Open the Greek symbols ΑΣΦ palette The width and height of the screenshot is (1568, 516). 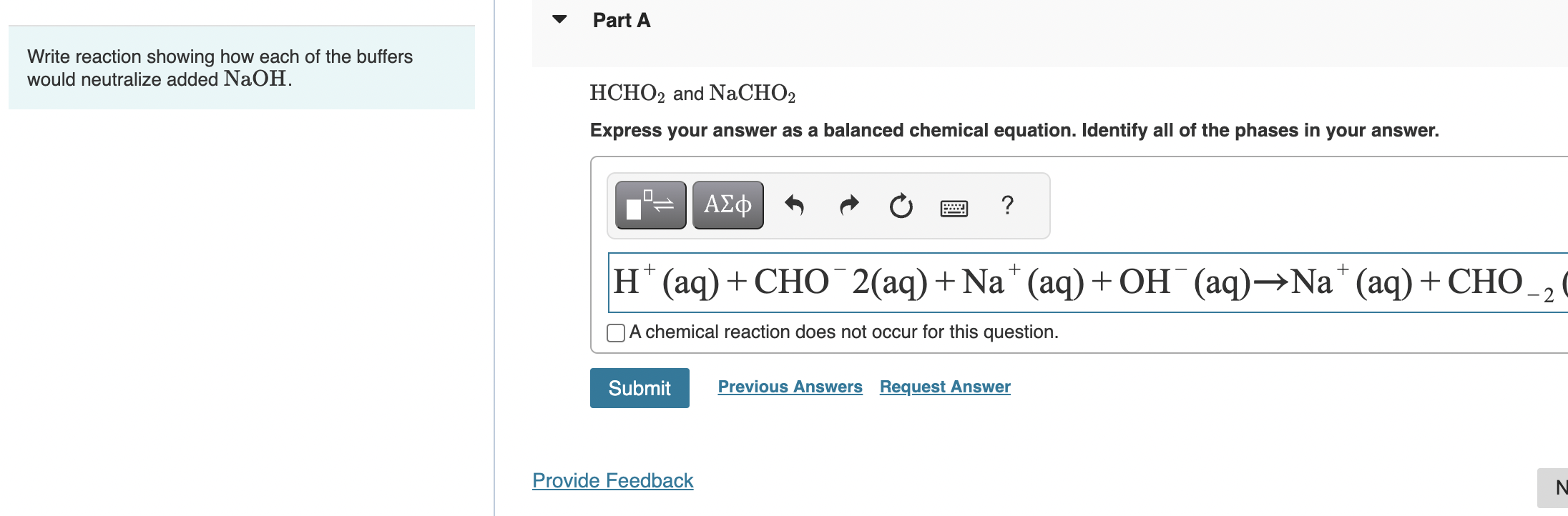pyautogui.click(x=727, y=205)
